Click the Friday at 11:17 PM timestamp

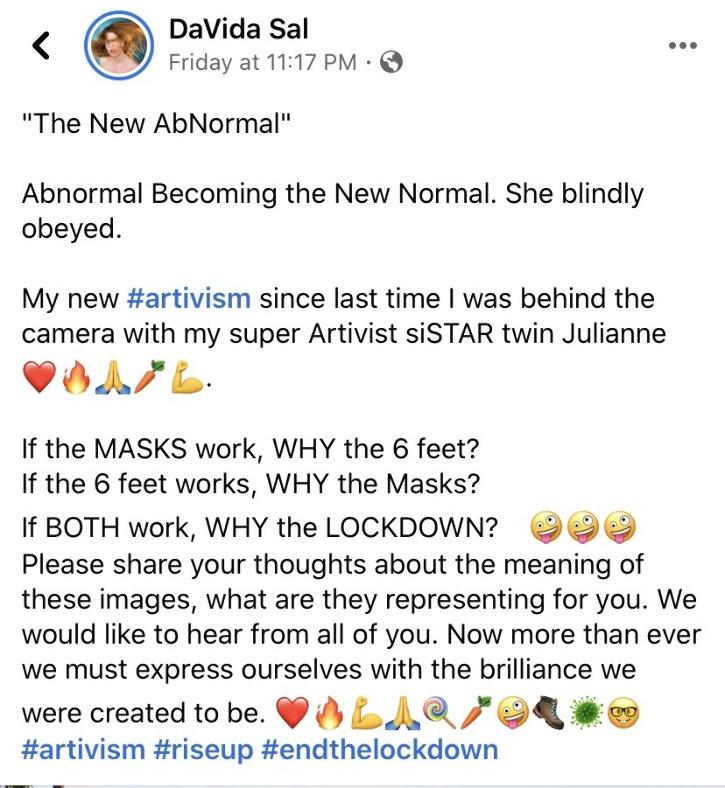262,62
